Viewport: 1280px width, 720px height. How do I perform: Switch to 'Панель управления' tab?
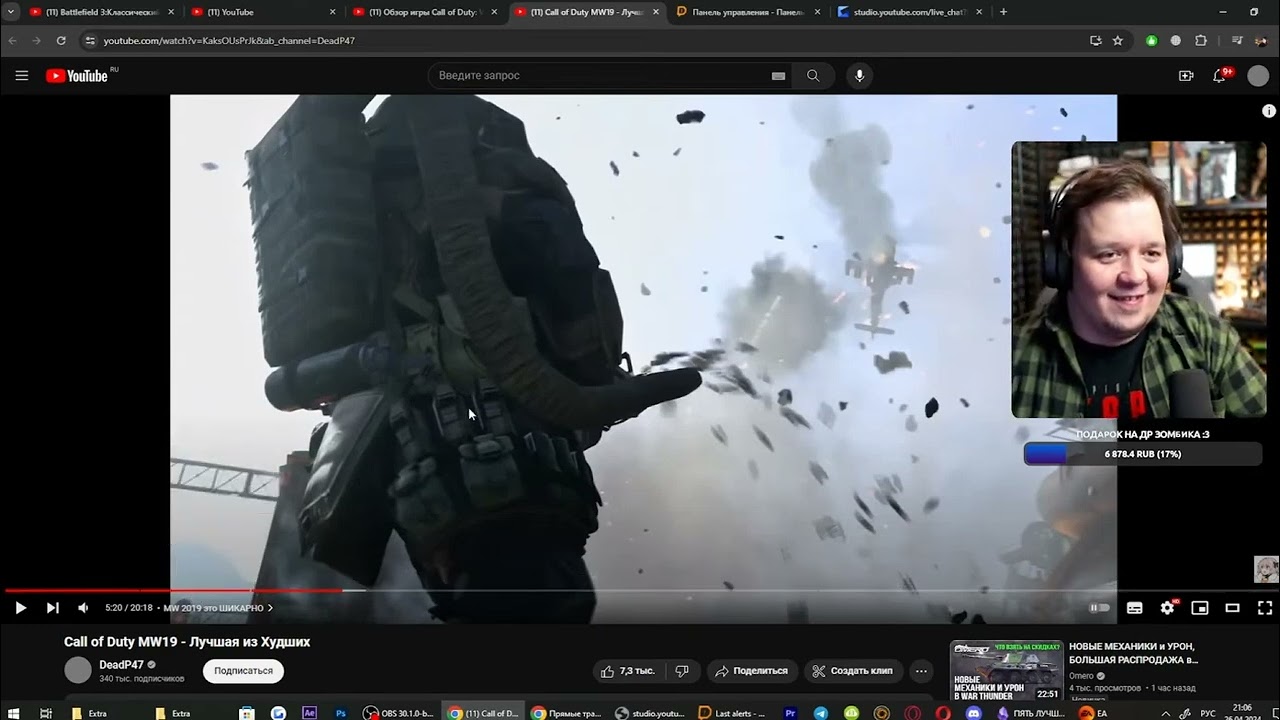pyautogui.click(x=747, y=12)
